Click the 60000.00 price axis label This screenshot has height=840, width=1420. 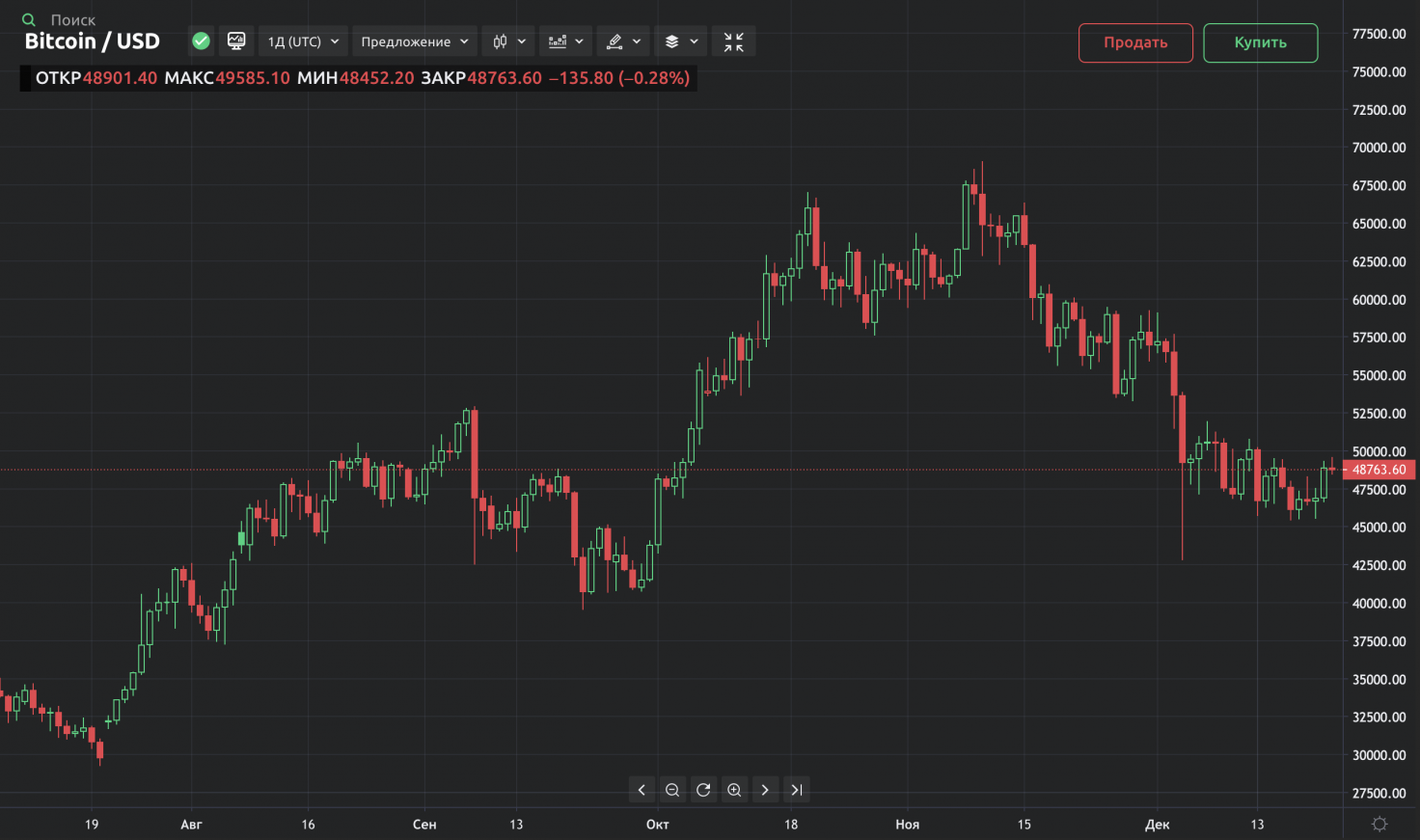[x=1379, y=300]
